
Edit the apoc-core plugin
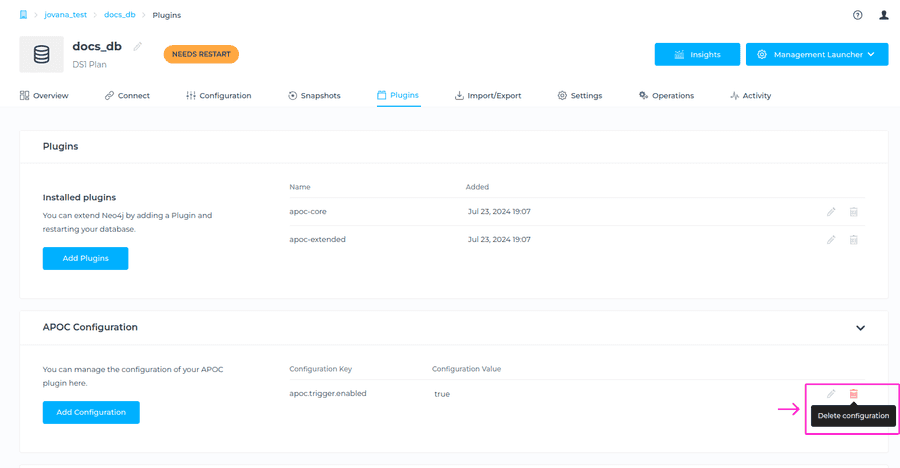tap(831, 212)
